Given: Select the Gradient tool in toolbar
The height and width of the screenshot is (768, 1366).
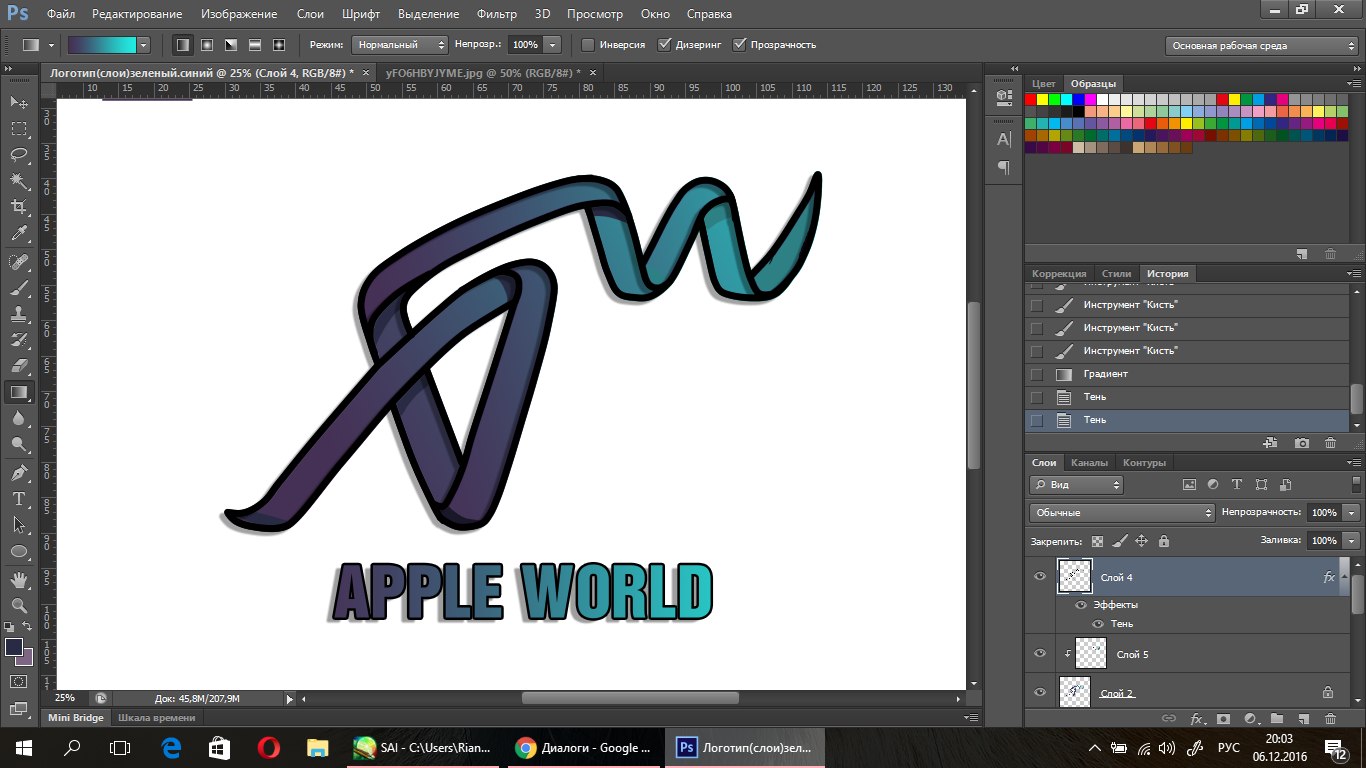Looking at the screenshot, I should 19,392.
